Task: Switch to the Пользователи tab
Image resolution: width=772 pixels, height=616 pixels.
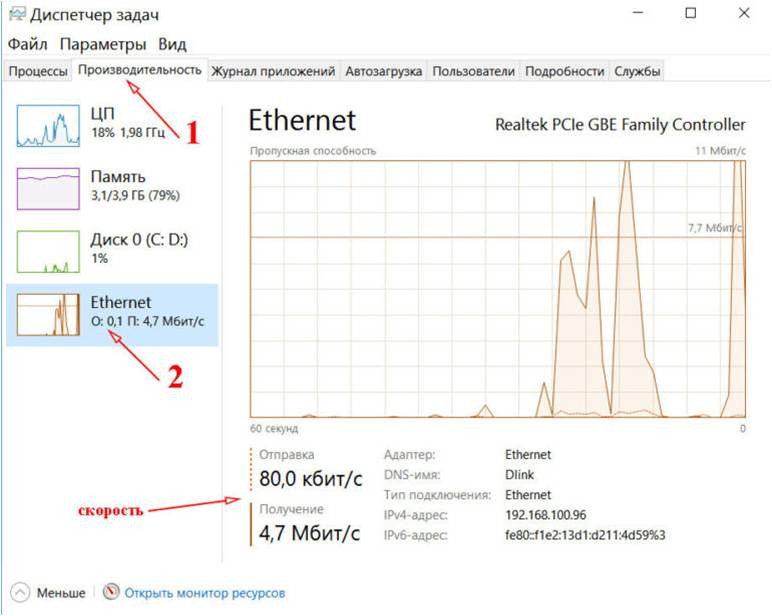Action: pos(475,71)
